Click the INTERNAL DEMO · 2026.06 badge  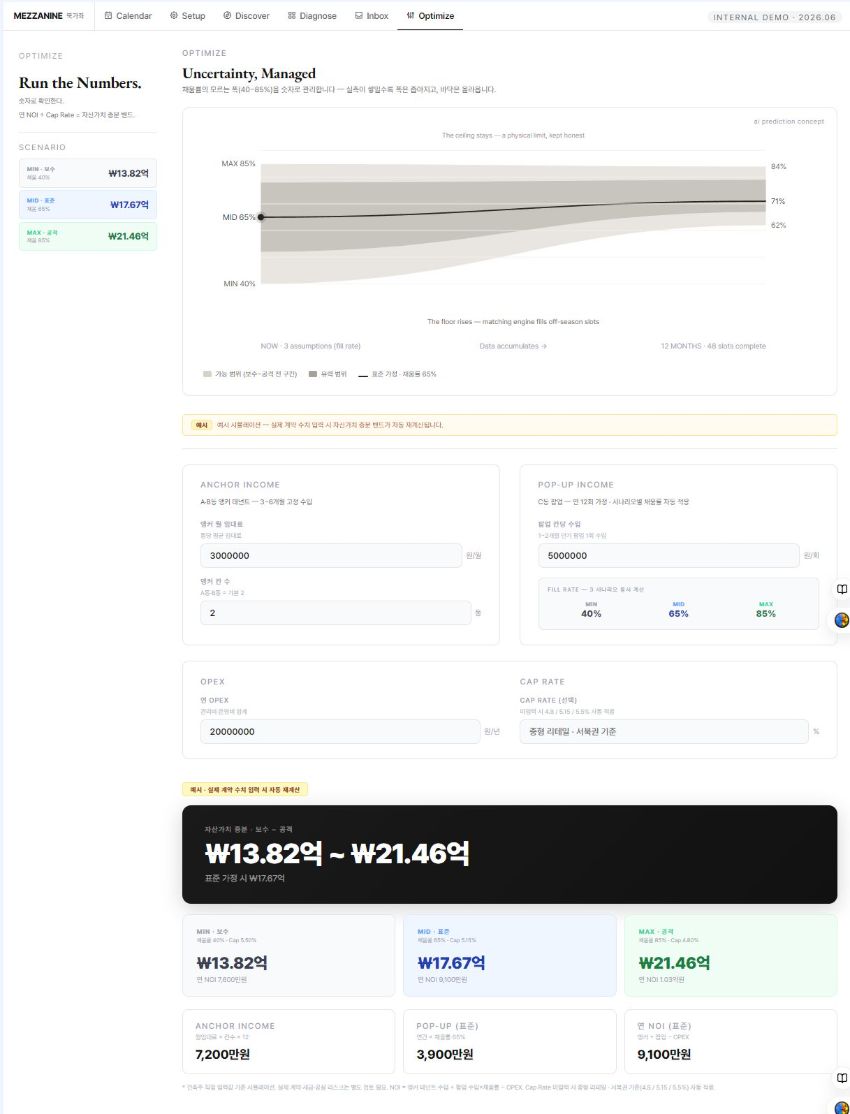click(774, 17)
